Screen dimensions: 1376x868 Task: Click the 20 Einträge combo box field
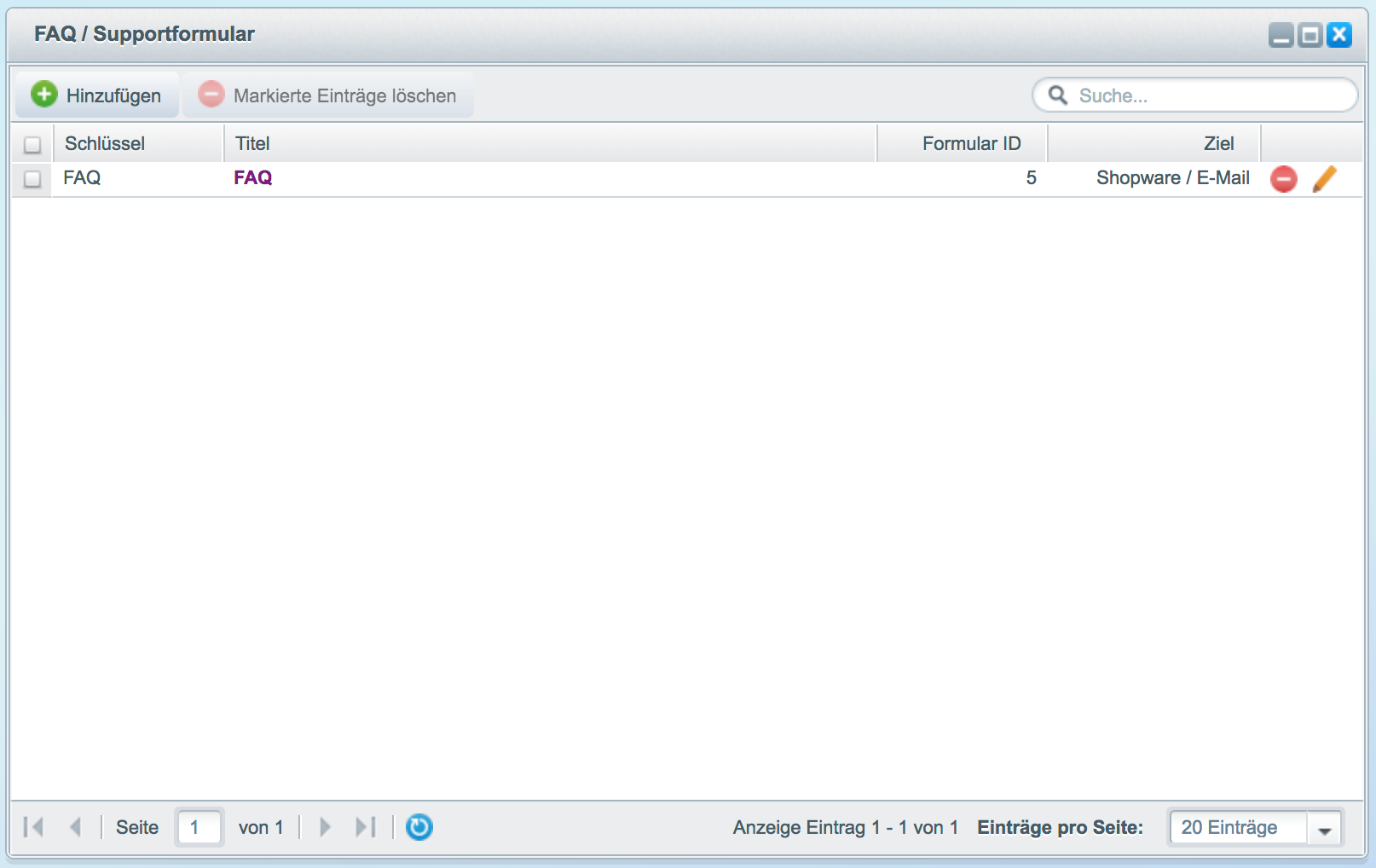[x=1238, y=828]
